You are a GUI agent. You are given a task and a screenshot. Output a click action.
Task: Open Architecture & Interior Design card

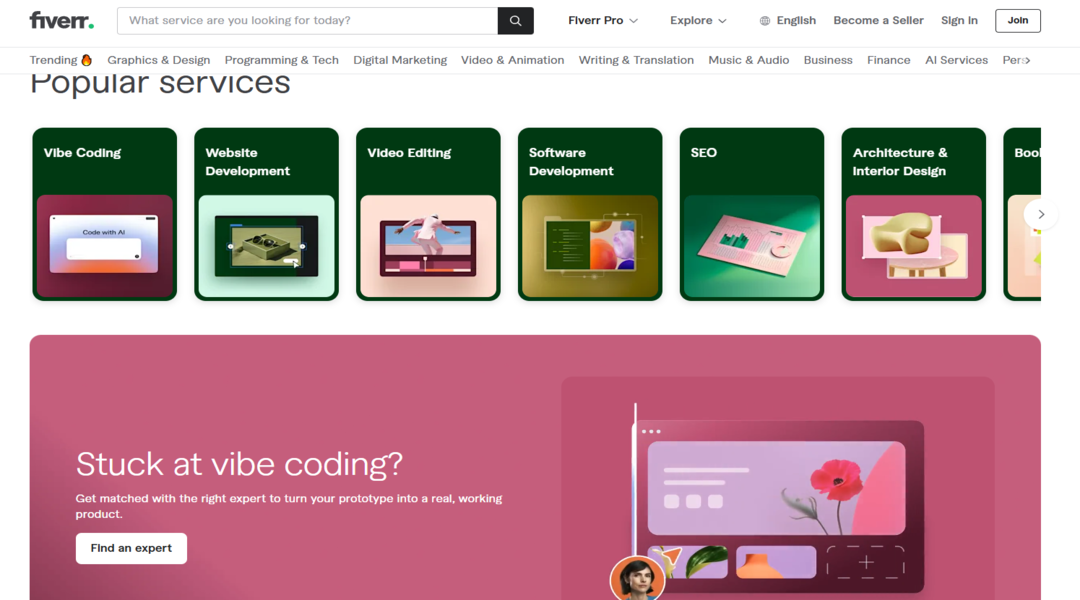(914, 214)
